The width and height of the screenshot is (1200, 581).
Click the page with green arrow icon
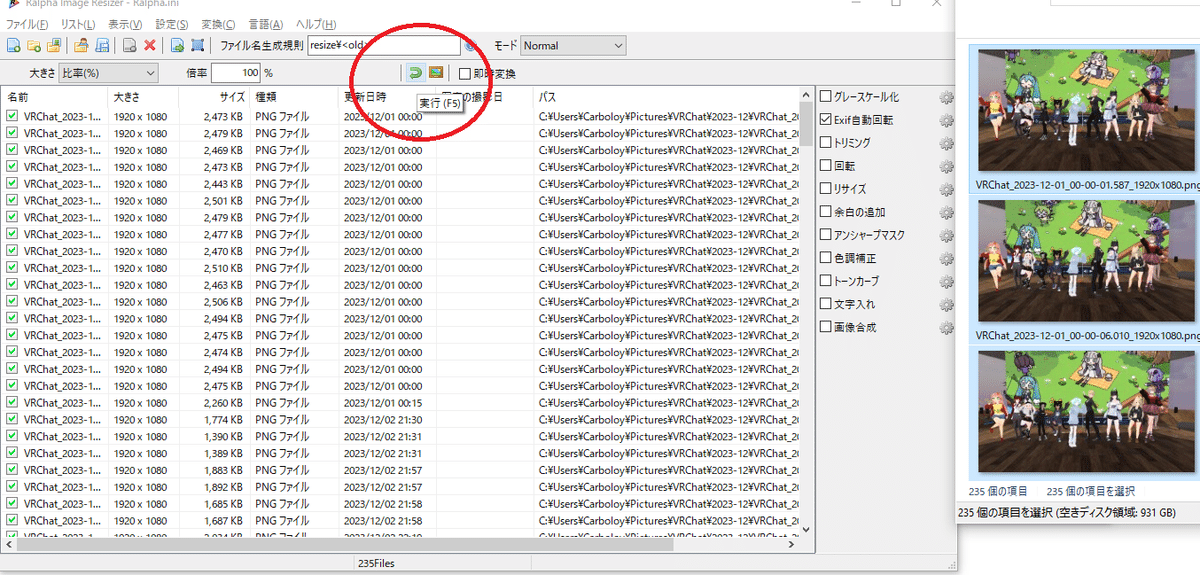[177, 45]
